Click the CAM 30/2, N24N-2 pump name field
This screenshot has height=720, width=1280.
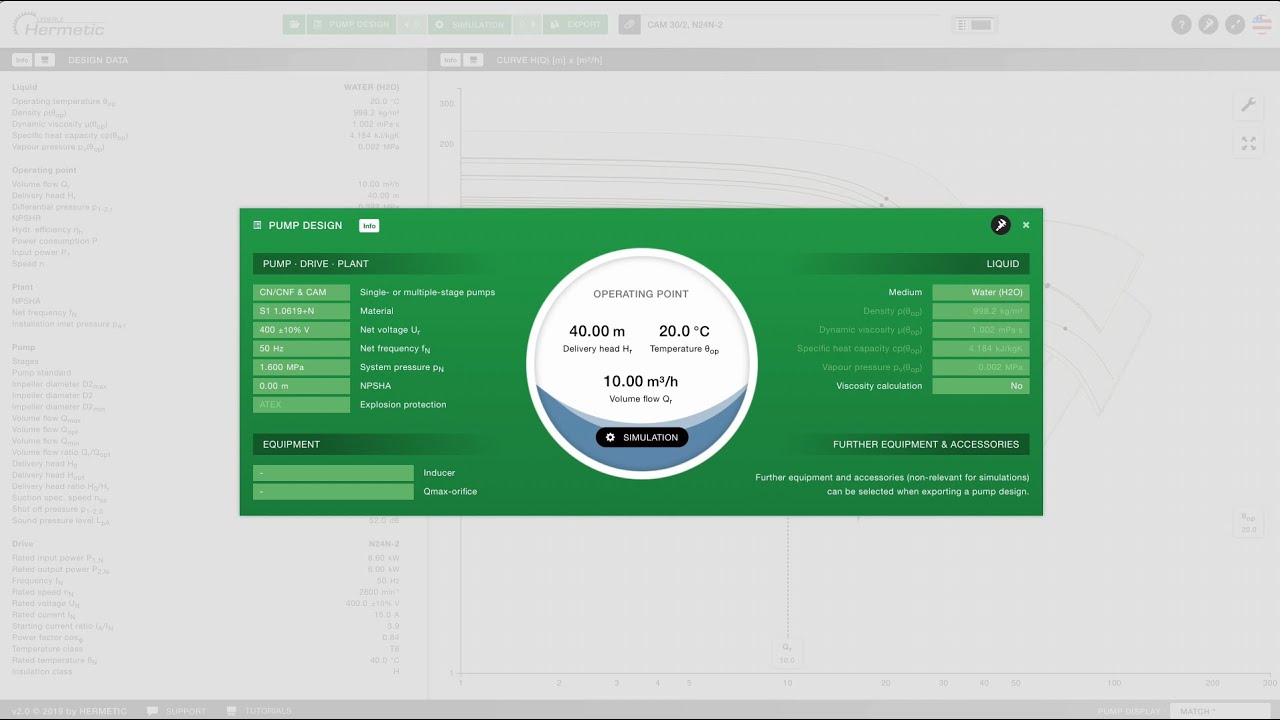click(x=790, y=24)
